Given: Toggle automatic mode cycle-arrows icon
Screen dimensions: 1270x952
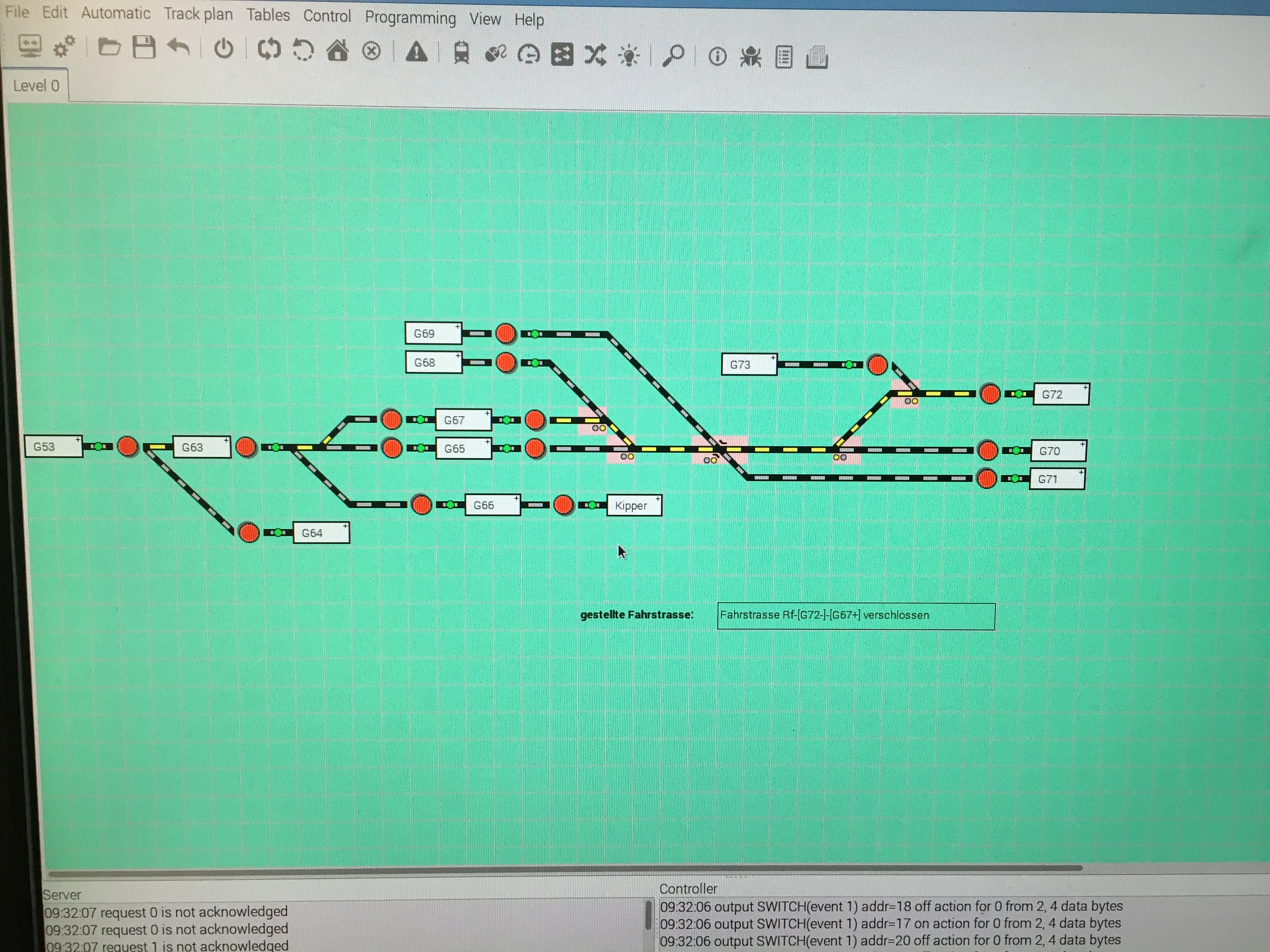Looking at the screenshot, I should click(x=269, y=49).
